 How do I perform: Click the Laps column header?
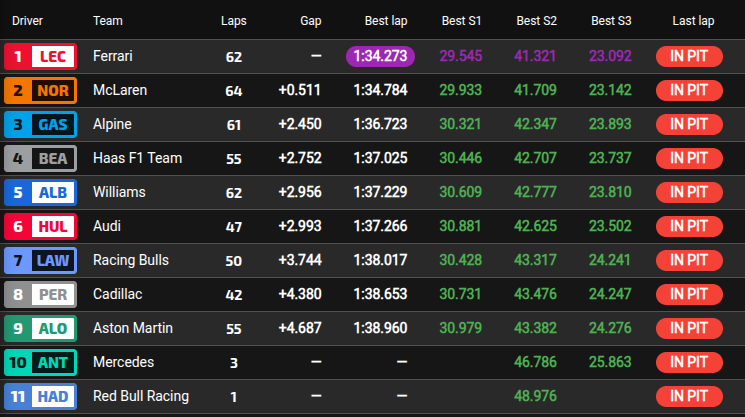coord(233,21)
